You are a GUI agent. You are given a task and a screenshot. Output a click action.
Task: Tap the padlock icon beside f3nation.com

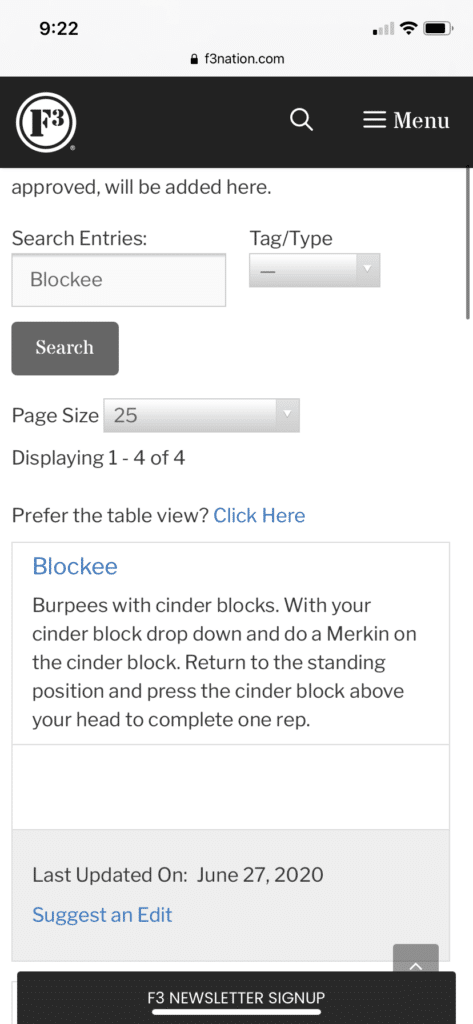193,59
